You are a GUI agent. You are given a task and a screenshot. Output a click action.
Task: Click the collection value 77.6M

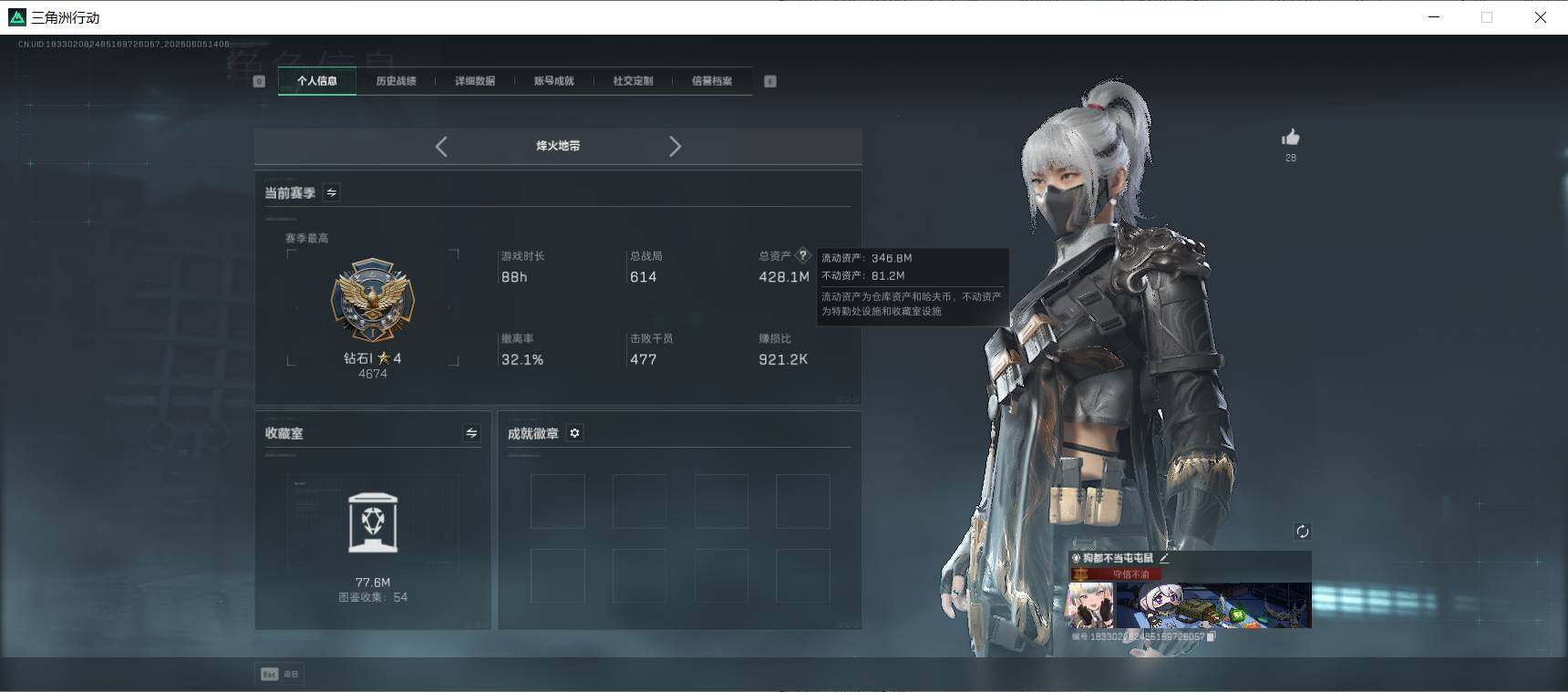pyautogui.click(x=373, y=583)
